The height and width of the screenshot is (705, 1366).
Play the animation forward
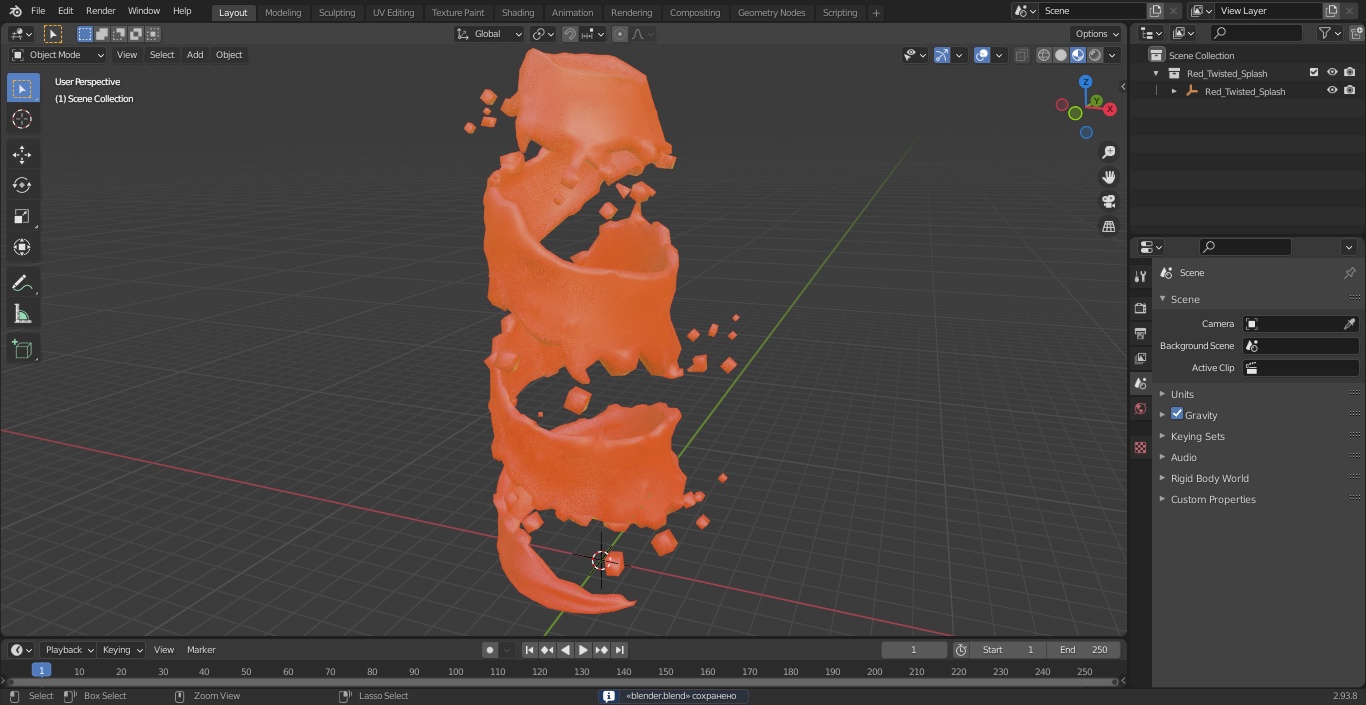click(x=584, y=650)
